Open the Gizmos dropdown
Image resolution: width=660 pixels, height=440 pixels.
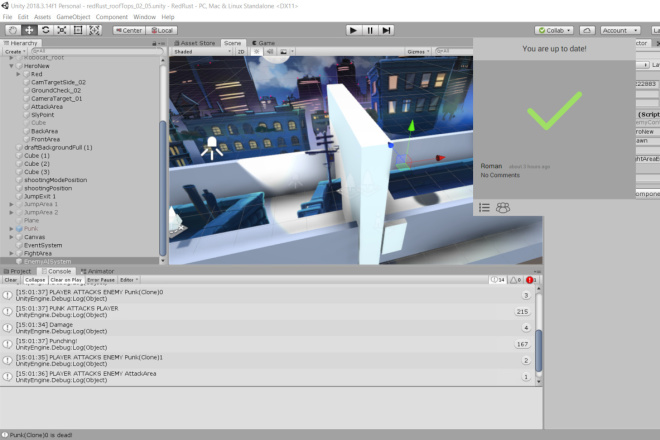pos(418,51)
